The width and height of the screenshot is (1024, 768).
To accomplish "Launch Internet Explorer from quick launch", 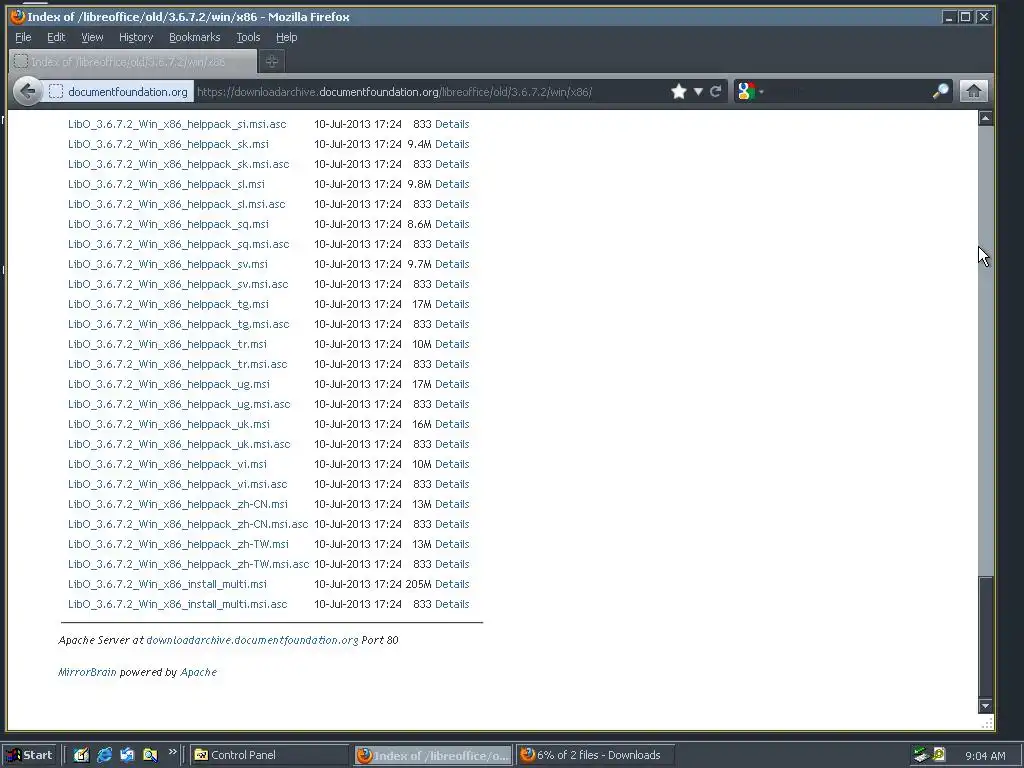I will (104, 755).
